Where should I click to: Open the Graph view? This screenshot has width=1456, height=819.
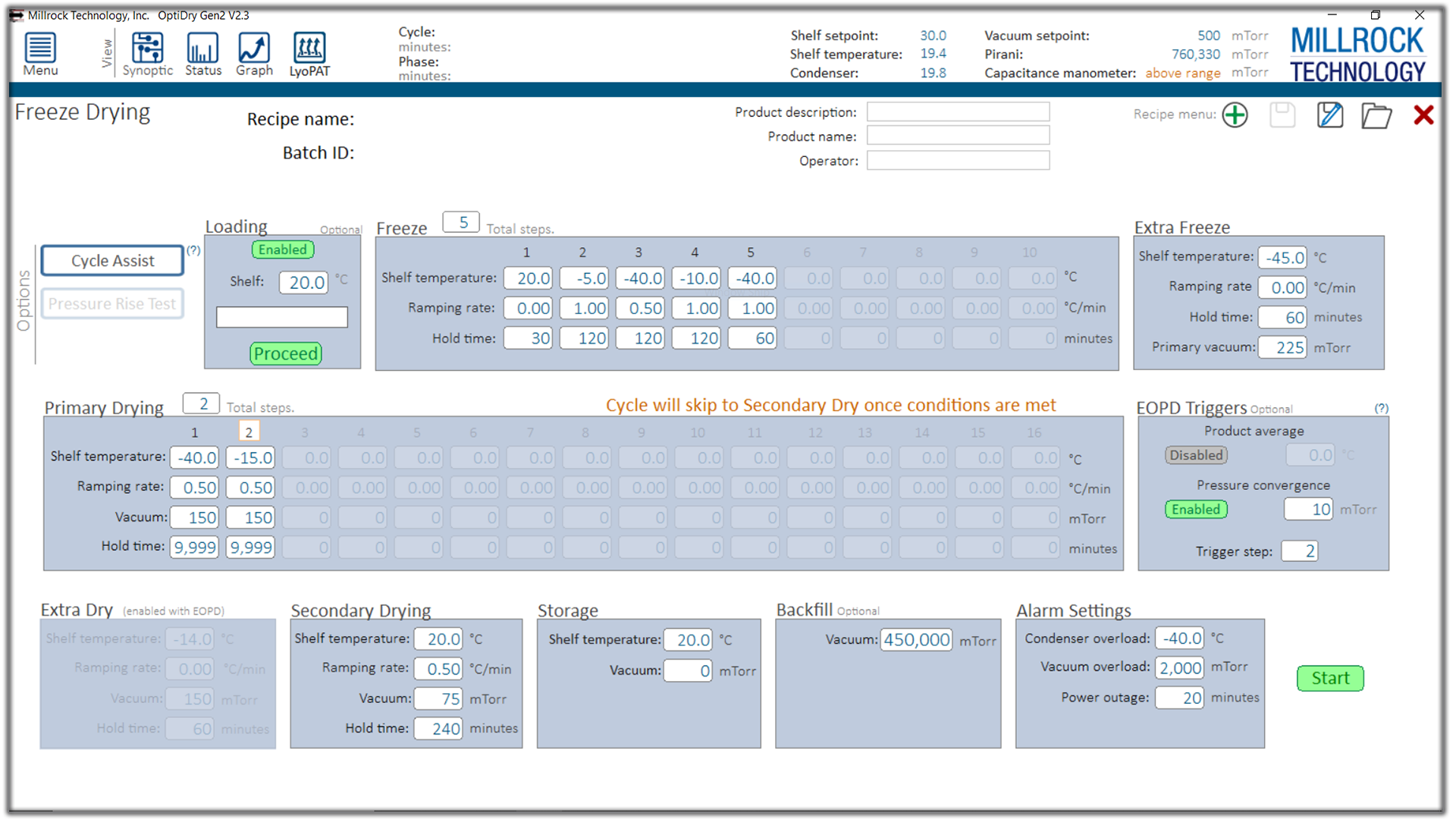(x=254, y=55)
